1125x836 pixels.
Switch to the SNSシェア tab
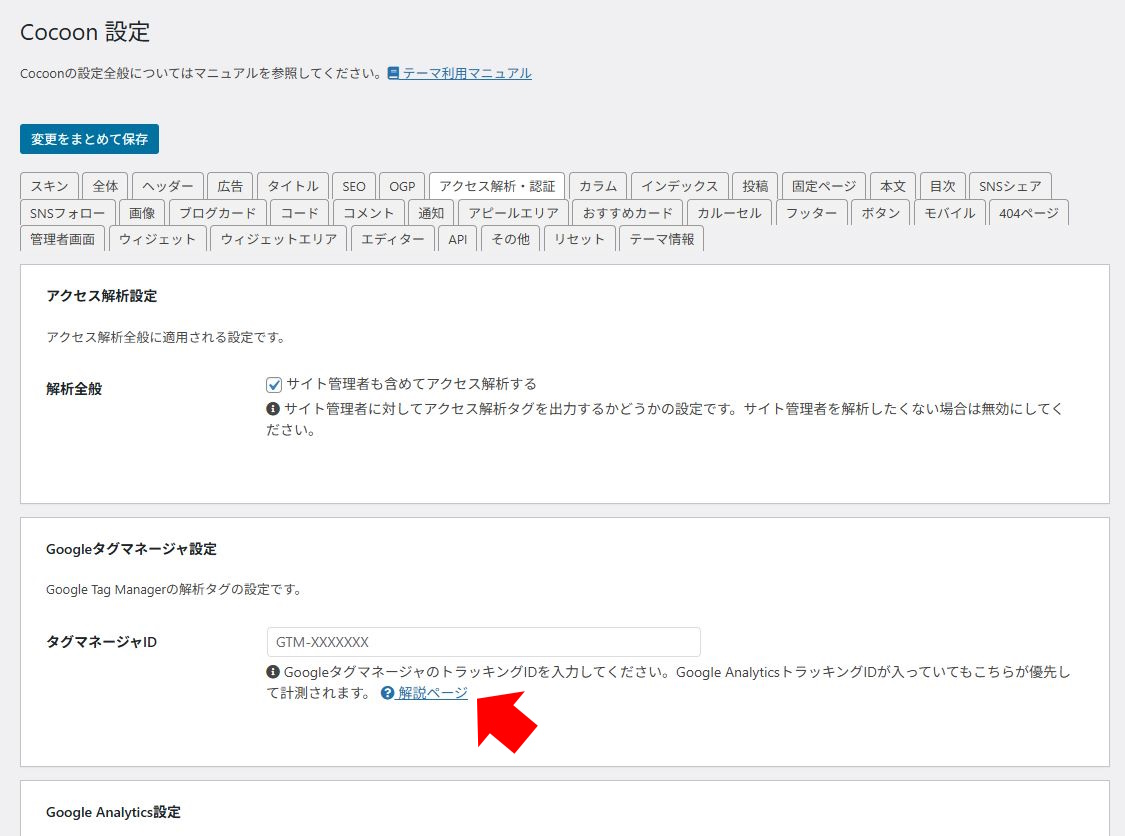point(1009,186)
